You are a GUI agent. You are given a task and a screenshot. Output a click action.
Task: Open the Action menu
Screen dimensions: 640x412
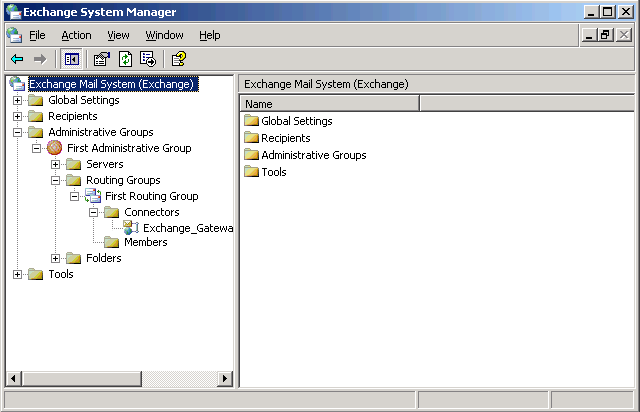pyautogui.click(x=76, y=36)
